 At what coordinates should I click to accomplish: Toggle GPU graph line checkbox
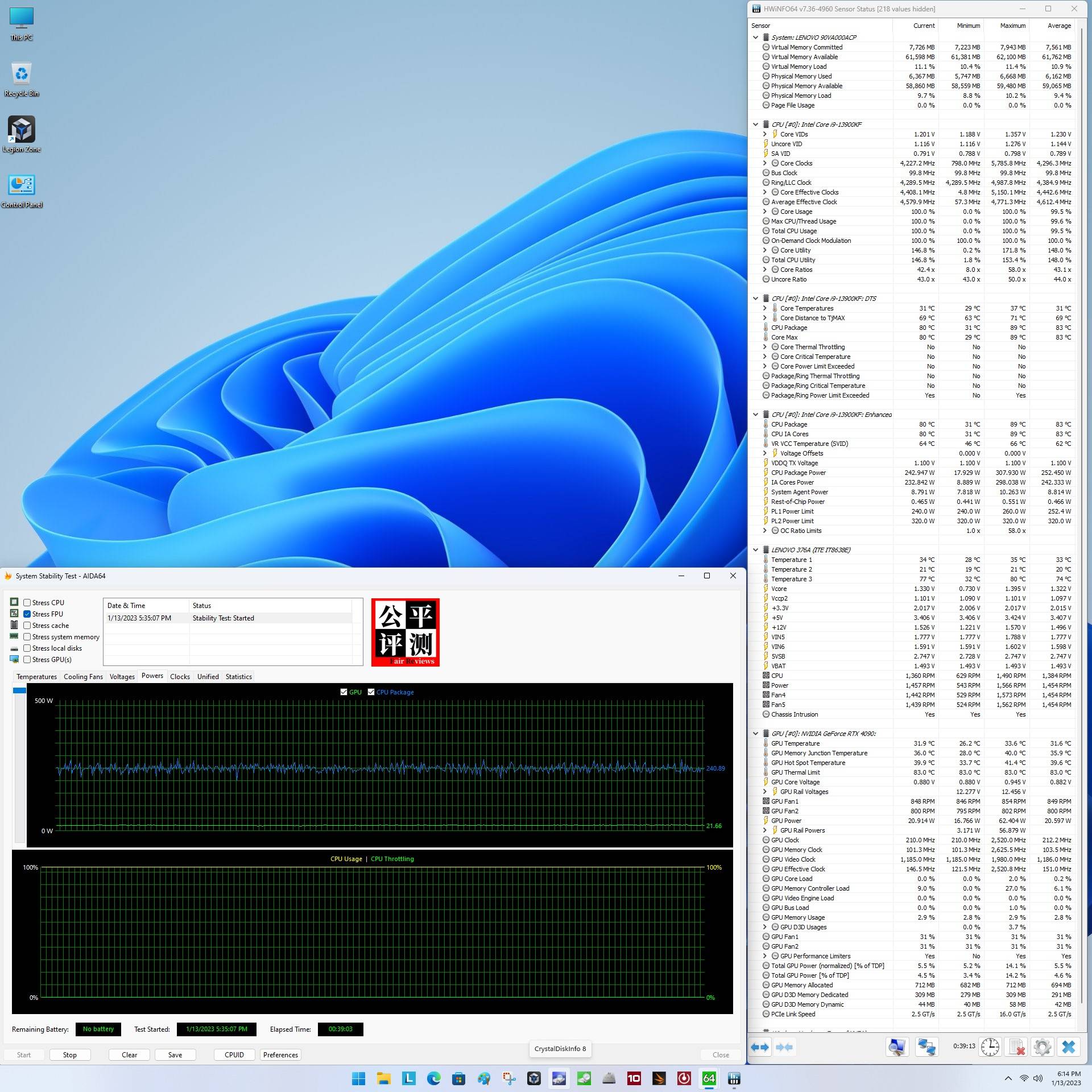click(x=344, y=692)
